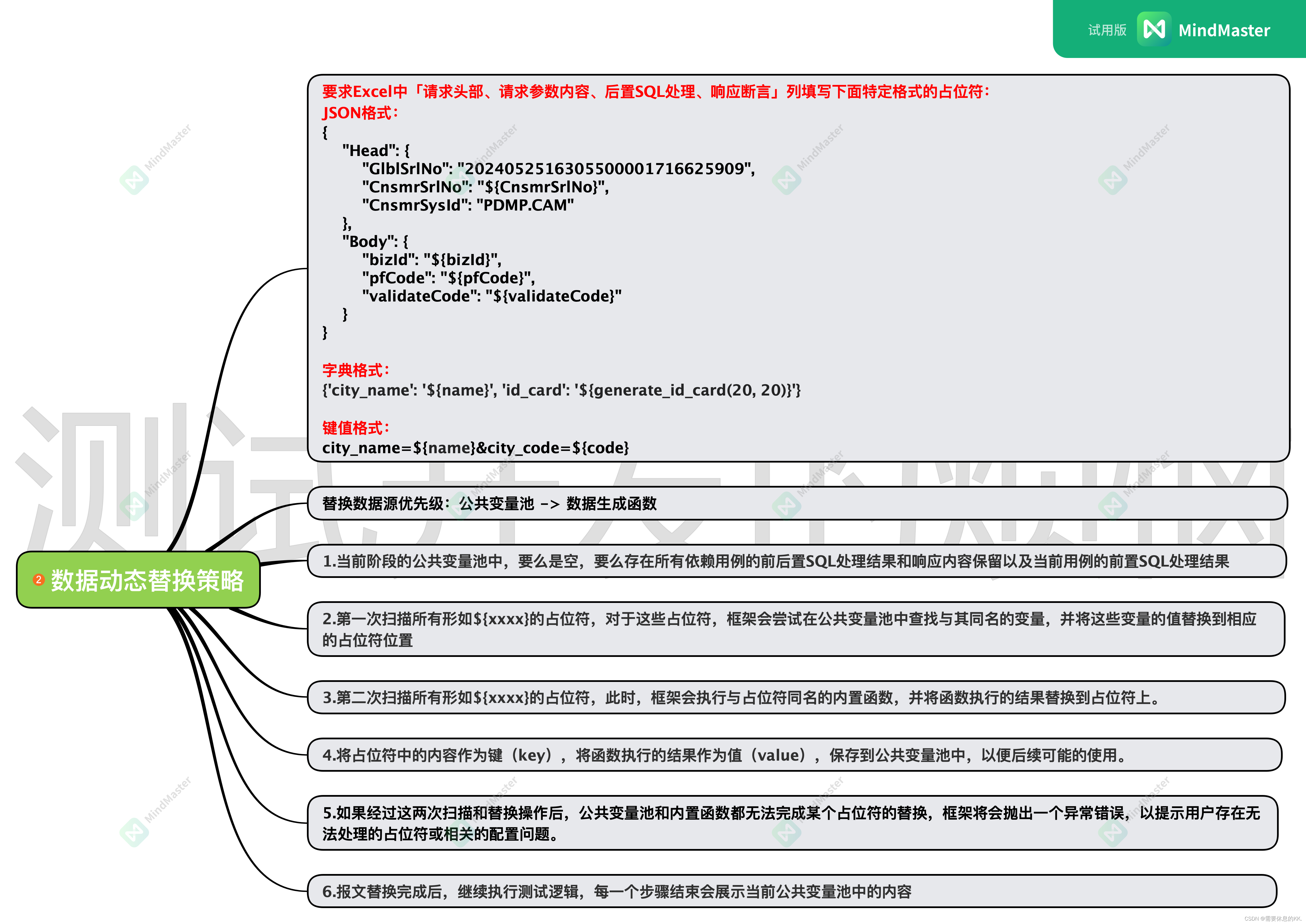
Task: Click the red 键值格式： label
Action: (x=356, y=428)
